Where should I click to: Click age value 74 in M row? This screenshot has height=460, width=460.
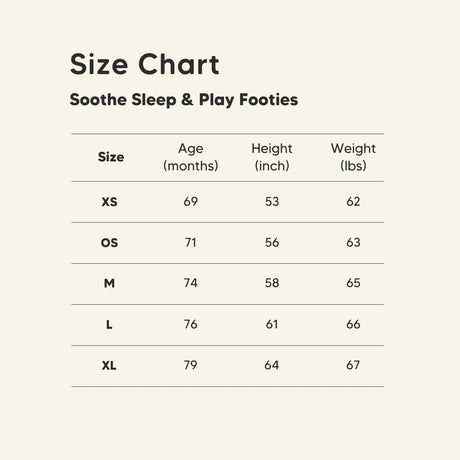click(191, 283)
